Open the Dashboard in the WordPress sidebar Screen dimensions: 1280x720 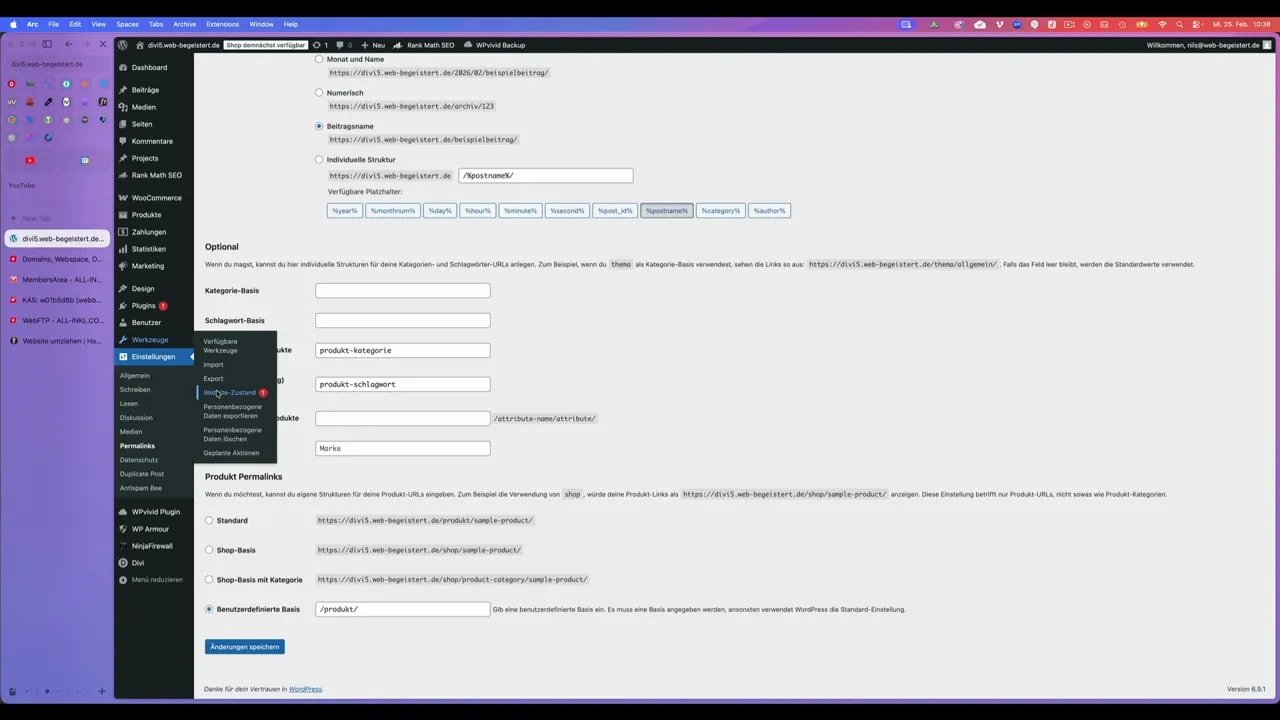coord(148,67)
